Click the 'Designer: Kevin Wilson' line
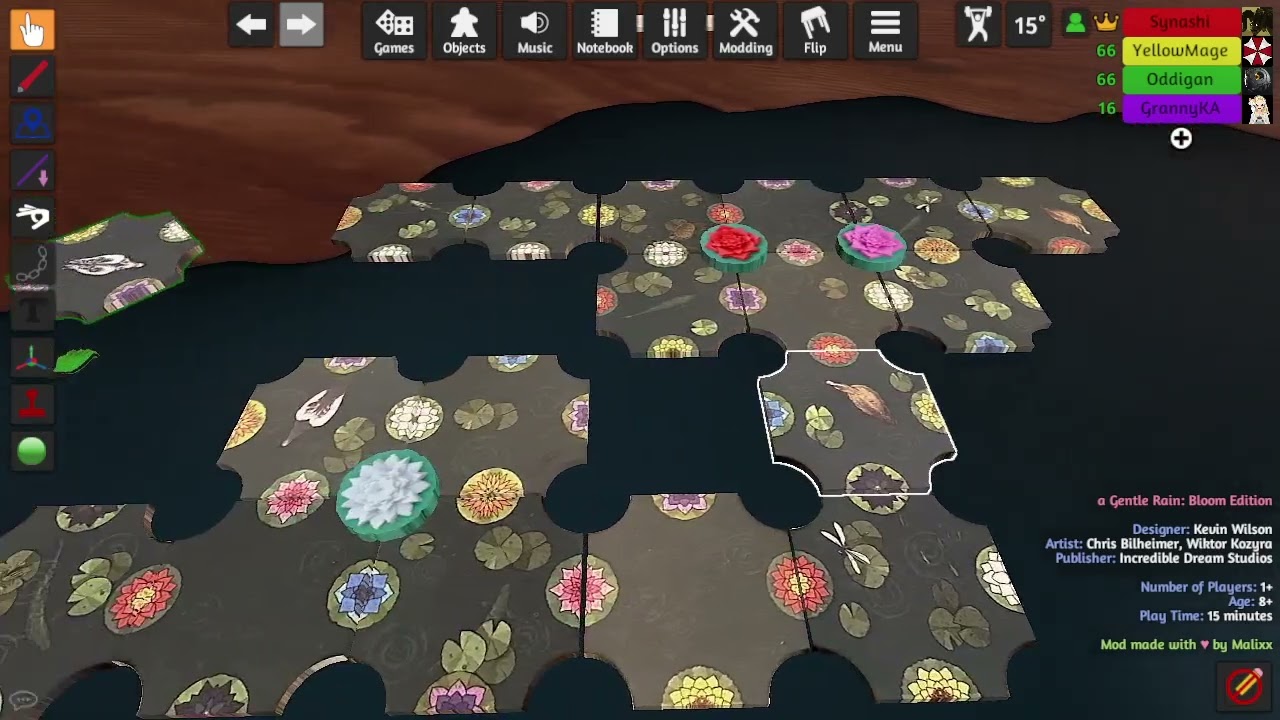 point(1202,529)
